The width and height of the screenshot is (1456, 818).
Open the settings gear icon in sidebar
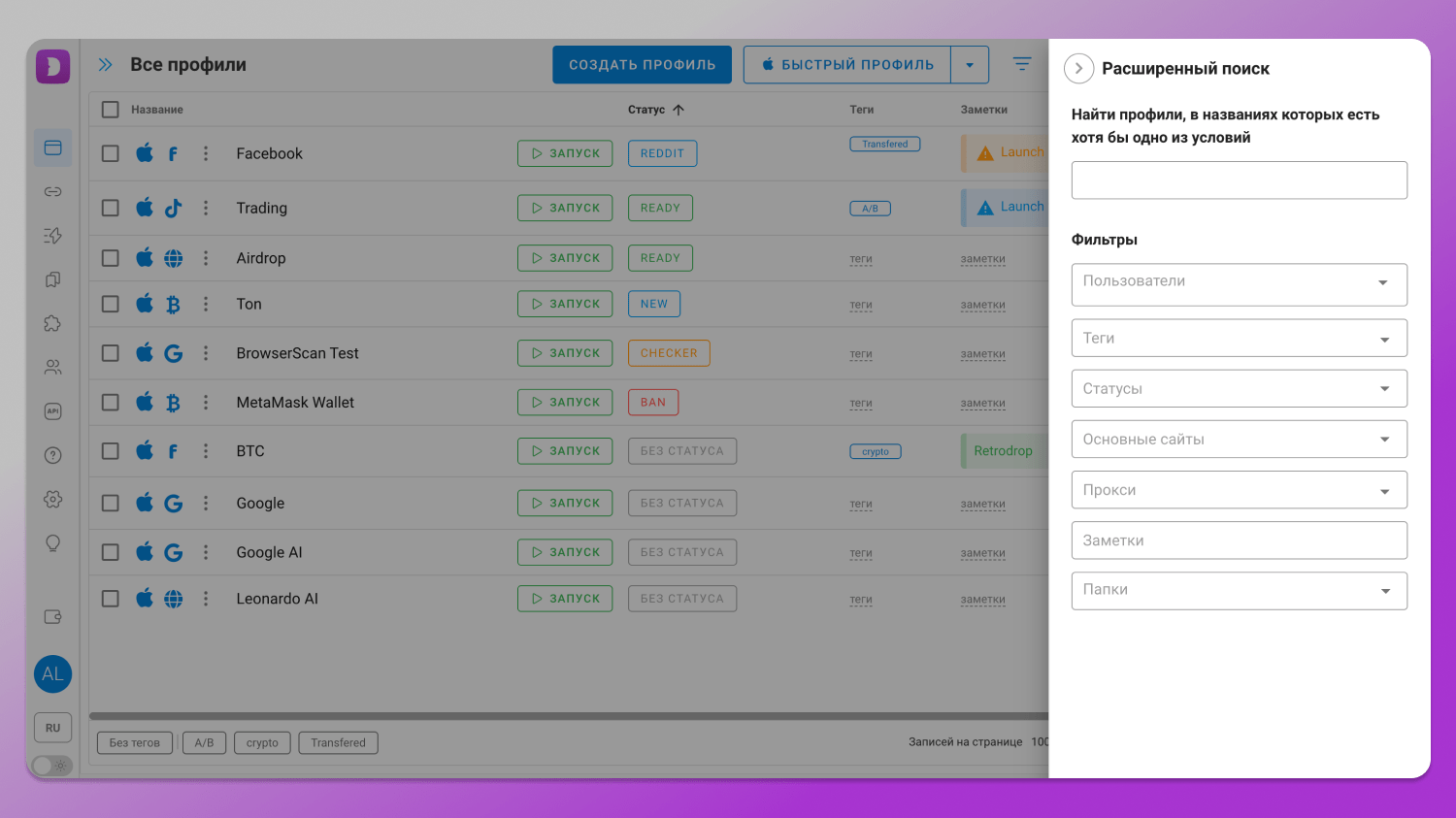(52, 499)
